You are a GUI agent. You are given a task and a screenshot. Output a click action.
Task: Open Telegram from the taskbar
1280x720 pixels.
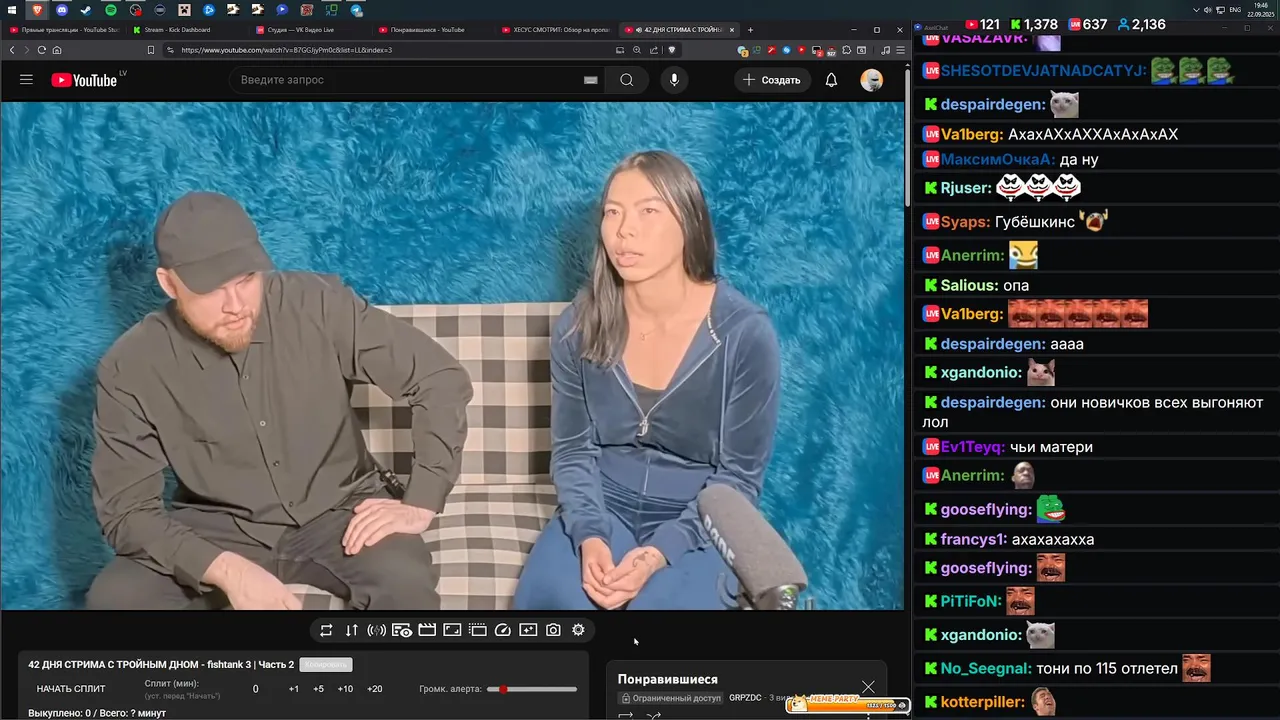357,10
